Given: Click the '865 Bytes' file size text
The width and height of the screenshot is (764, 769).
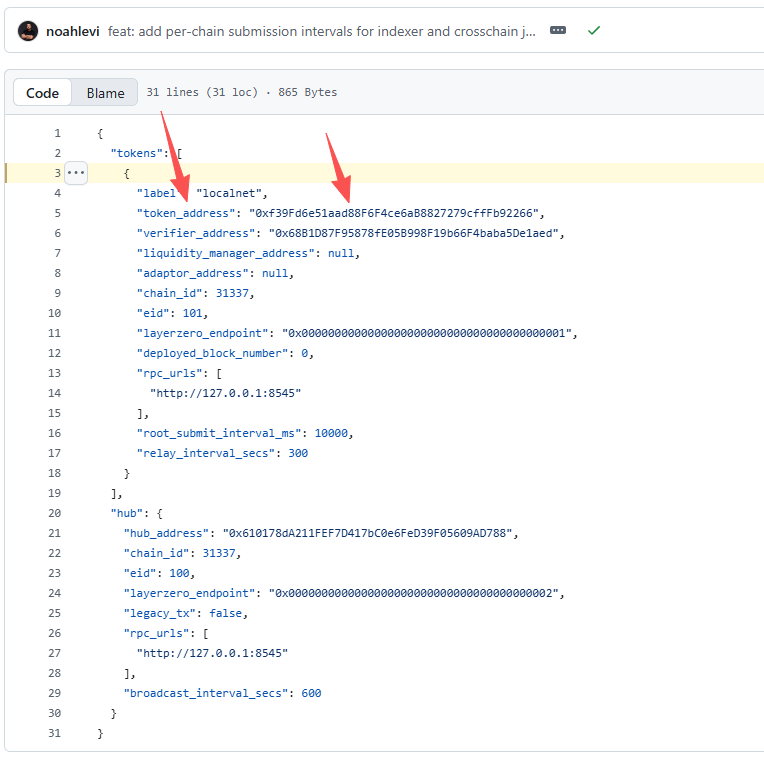Looking at the screenshot, I should [x=307, y=92].
